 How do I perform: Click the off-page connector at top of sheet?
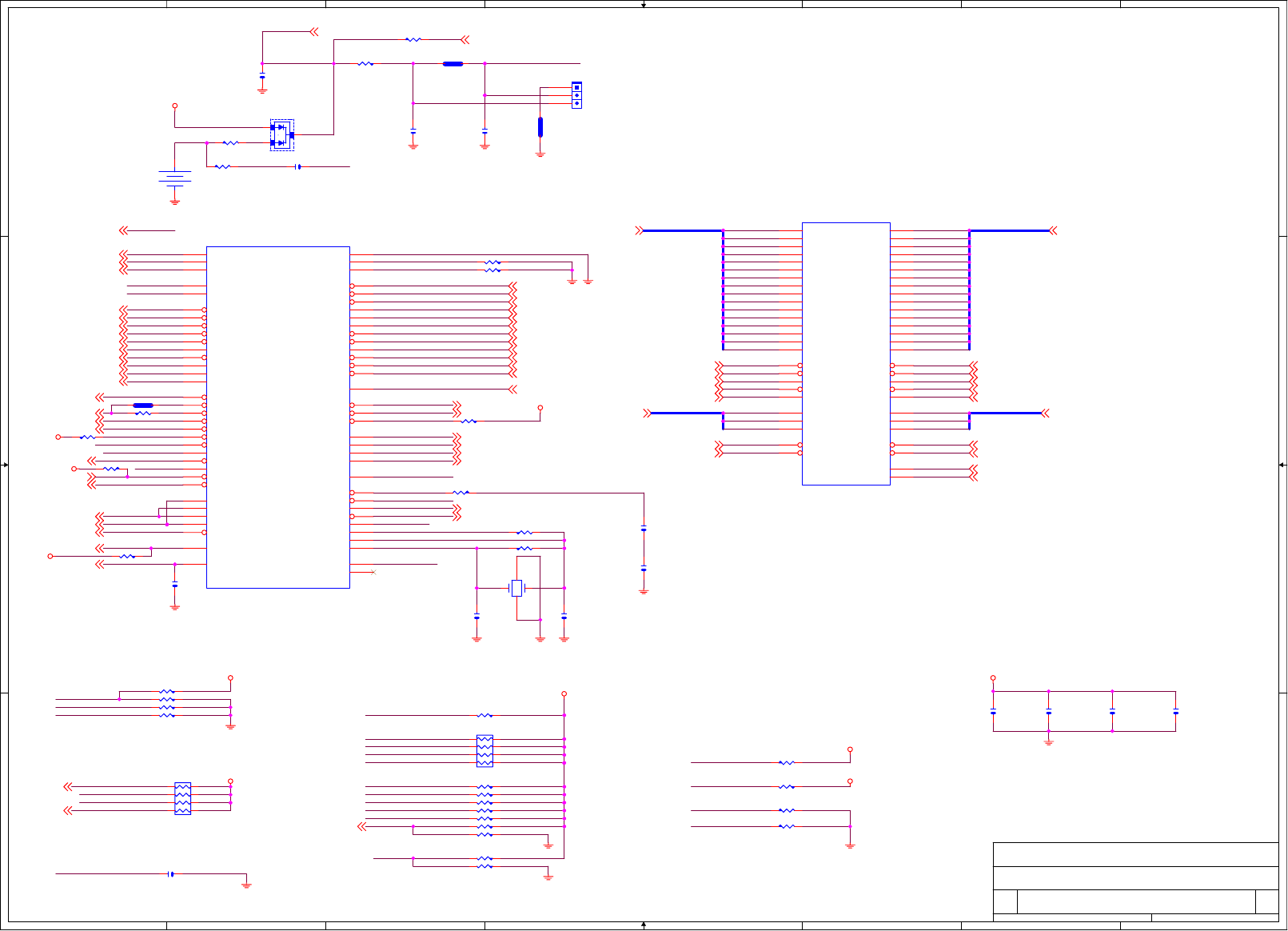[313, 32]
